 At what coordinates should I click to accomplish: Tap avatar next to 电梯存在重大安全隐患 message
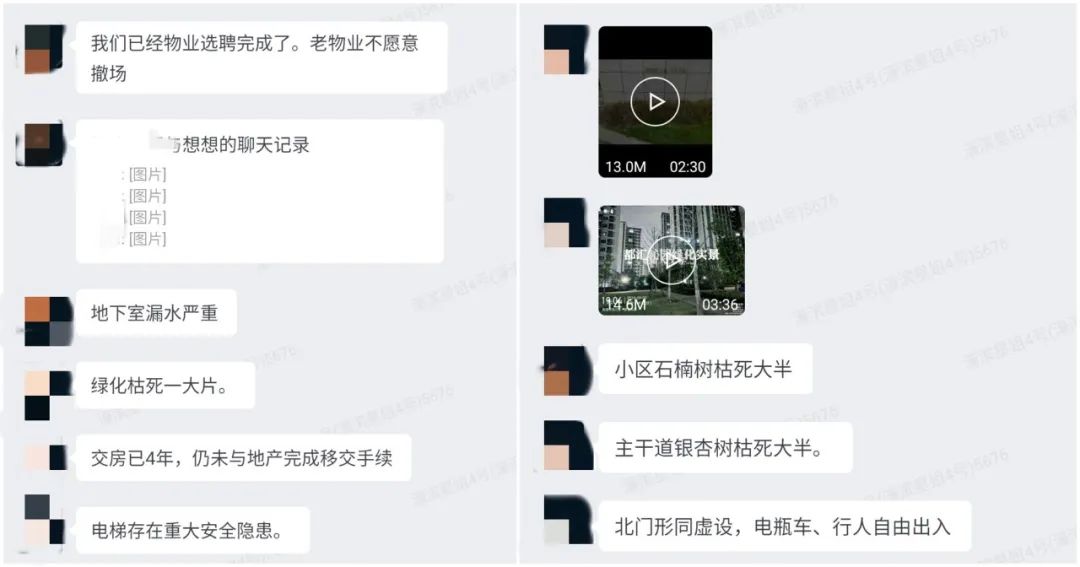click(45, 519)
